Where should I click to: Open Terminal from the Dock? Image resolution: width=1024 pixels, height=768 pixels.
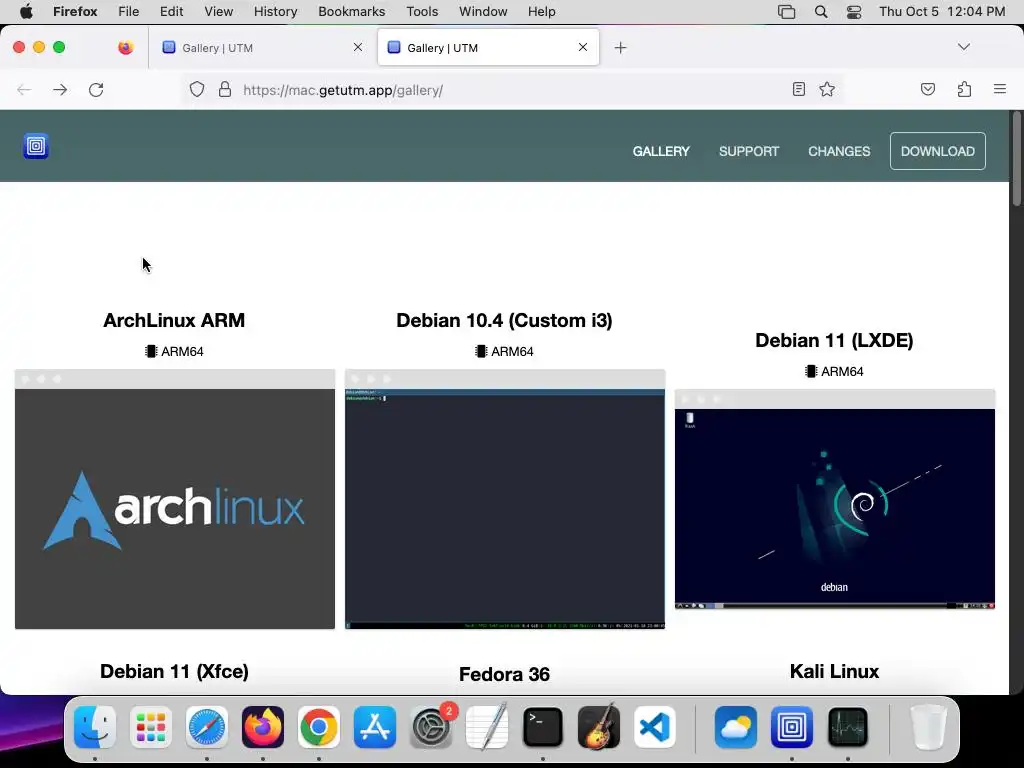click(543, 727)
